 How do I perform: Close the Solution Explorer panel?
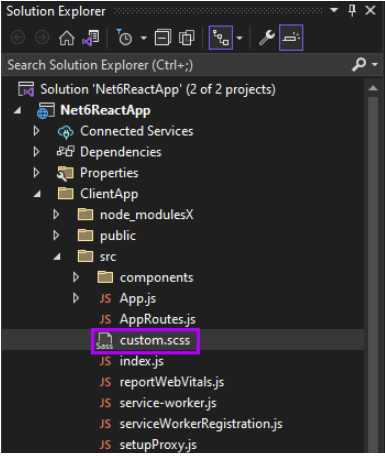(370, 11)
